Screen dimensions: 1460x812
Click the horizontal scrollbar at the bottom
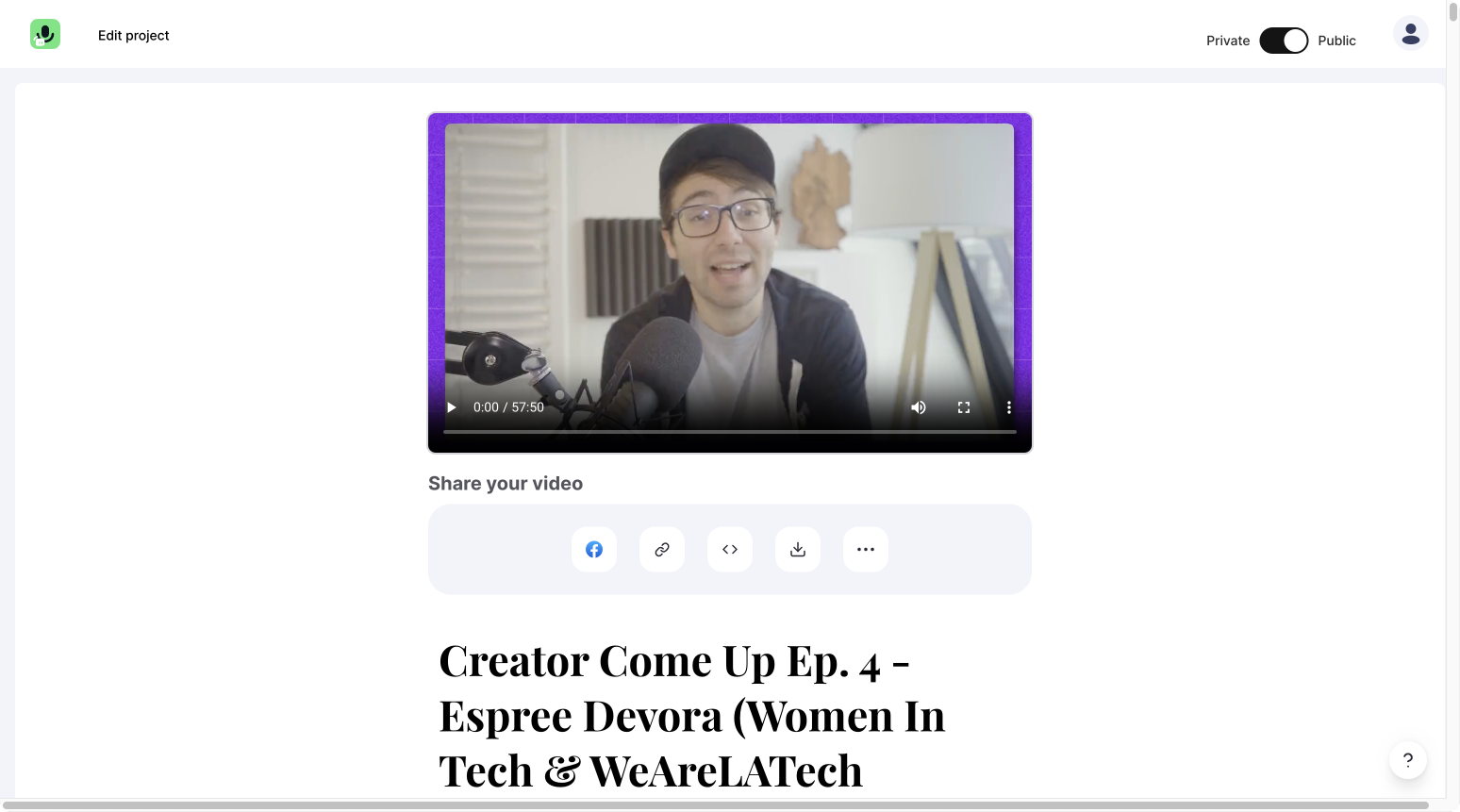click(x=715, y=805)
